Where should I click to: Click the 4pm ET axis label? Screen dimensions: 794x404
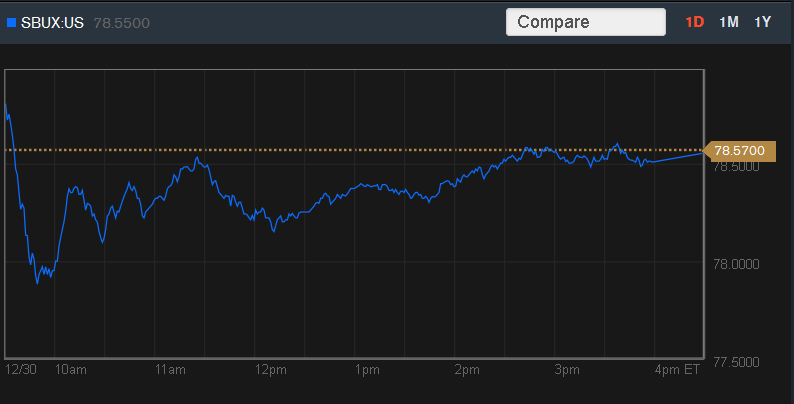[678, 369]
